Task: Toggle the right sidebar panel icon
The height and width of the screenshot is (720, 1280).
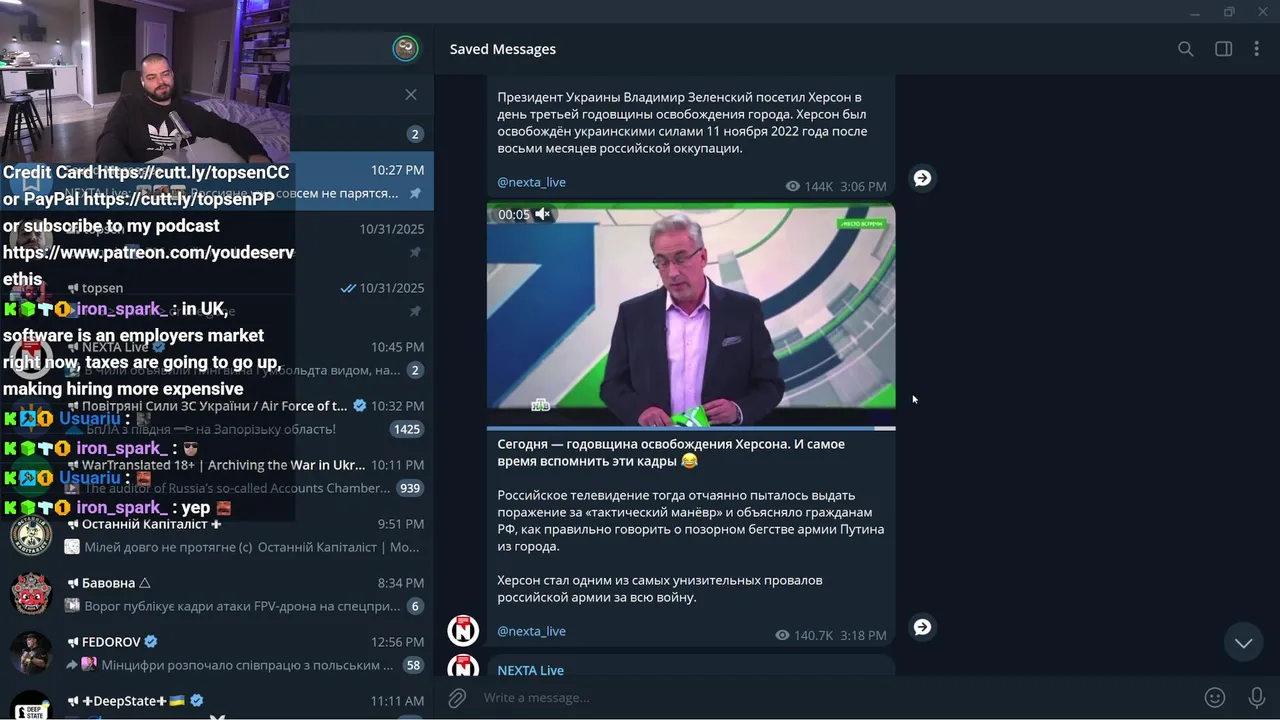Action: click(x=1223, y=49)
